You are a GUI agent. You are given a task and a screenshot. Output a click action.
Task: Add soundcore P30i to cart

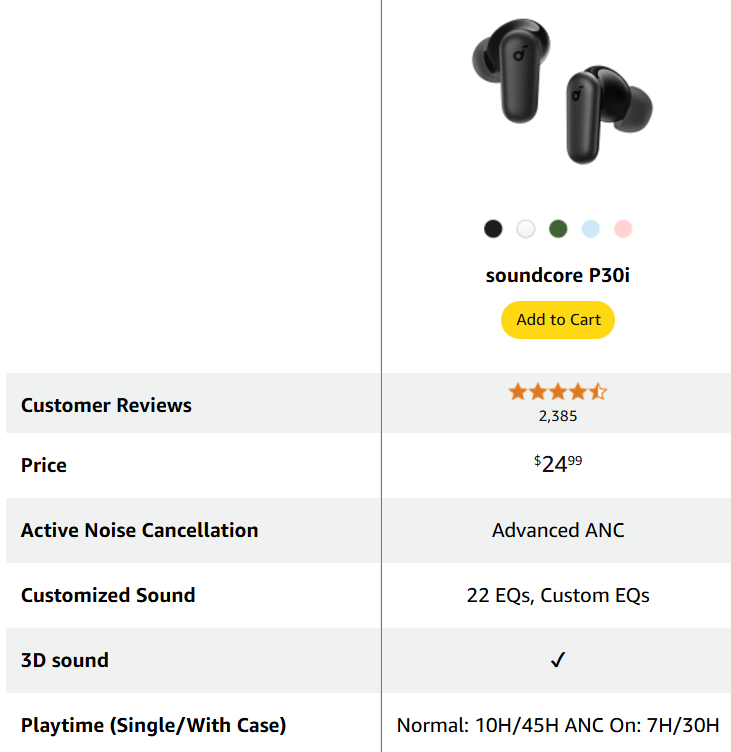557,320
